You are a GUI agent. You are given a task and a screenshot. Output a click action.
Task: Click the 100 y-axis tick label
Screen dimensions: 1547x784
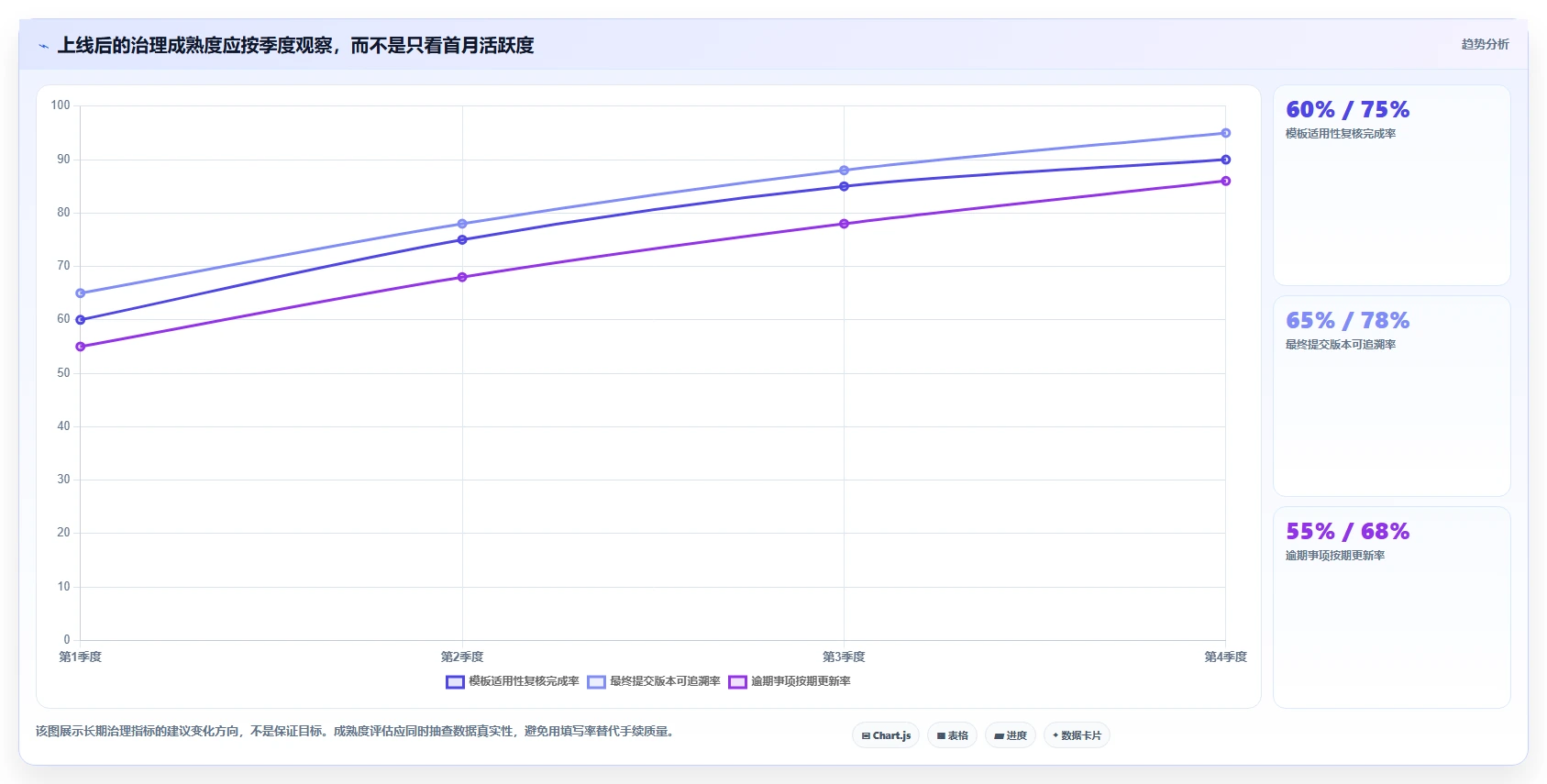pyautogui.click(x=61, y=105)
